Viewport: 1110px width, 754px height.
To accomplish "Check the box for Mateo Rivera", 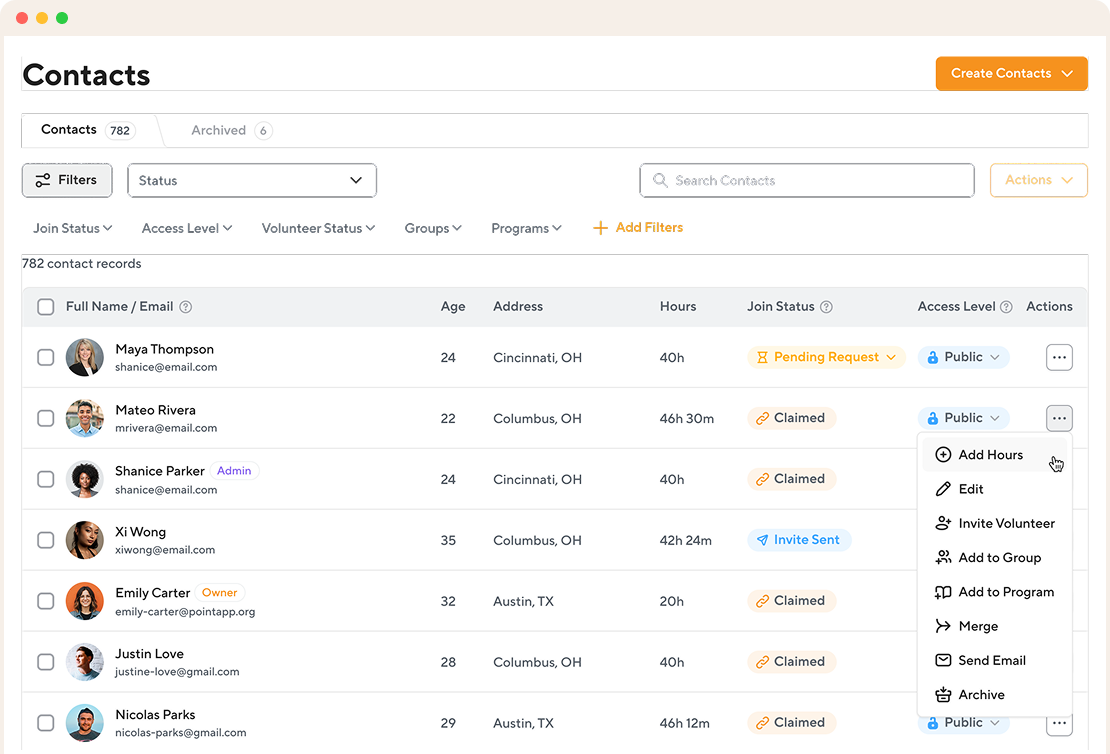I will tap(45, 418).
